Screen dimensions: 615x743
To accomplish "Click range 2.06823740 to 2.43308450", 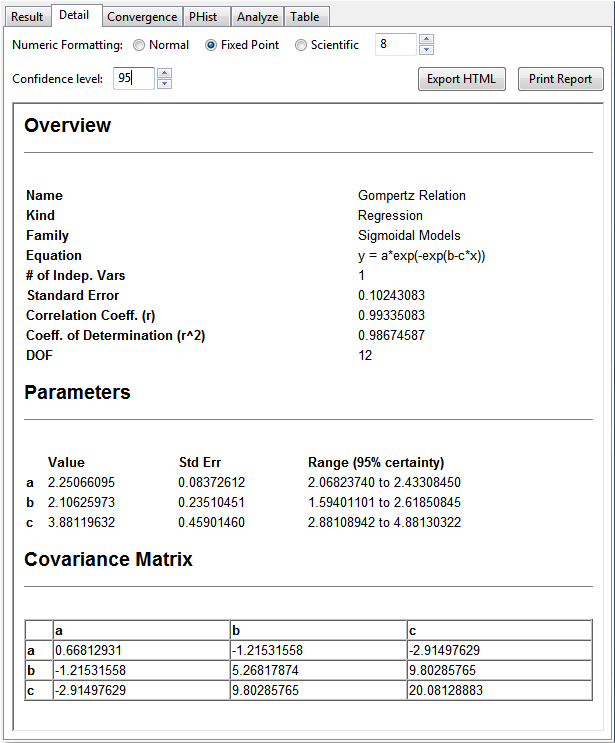I will (384, 482).
